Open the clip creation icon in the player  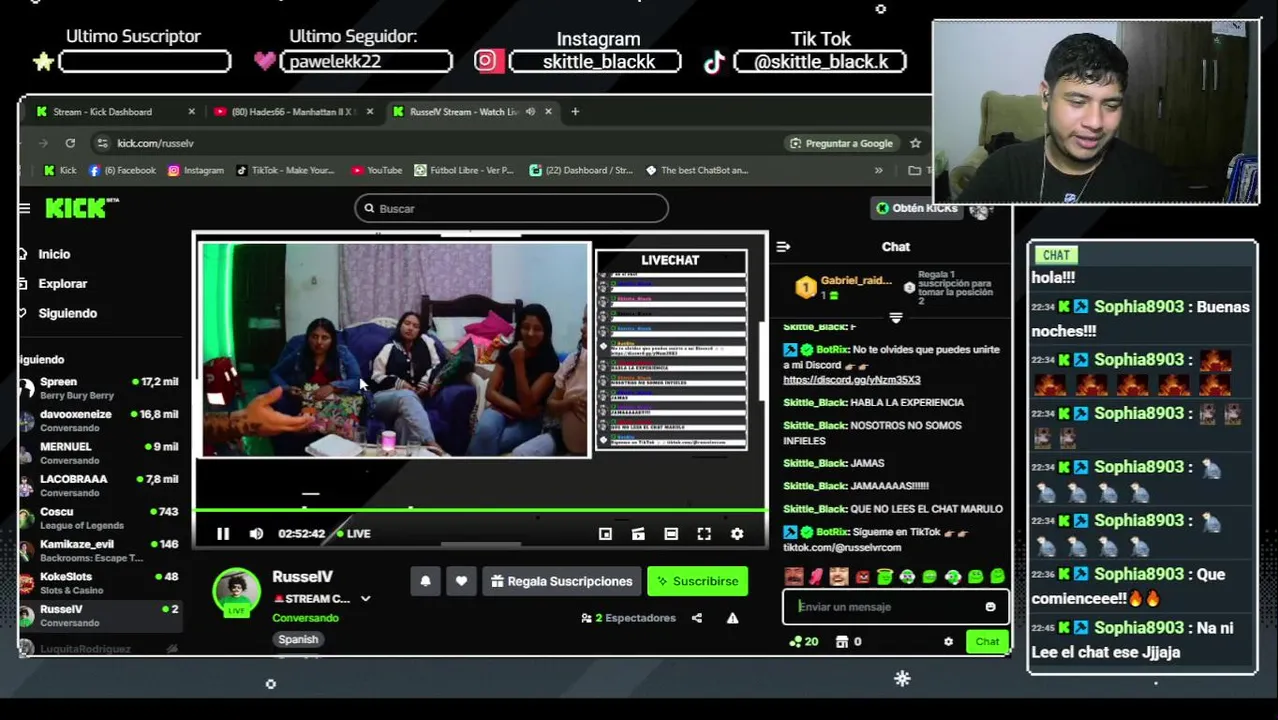[x=638, y=534]
